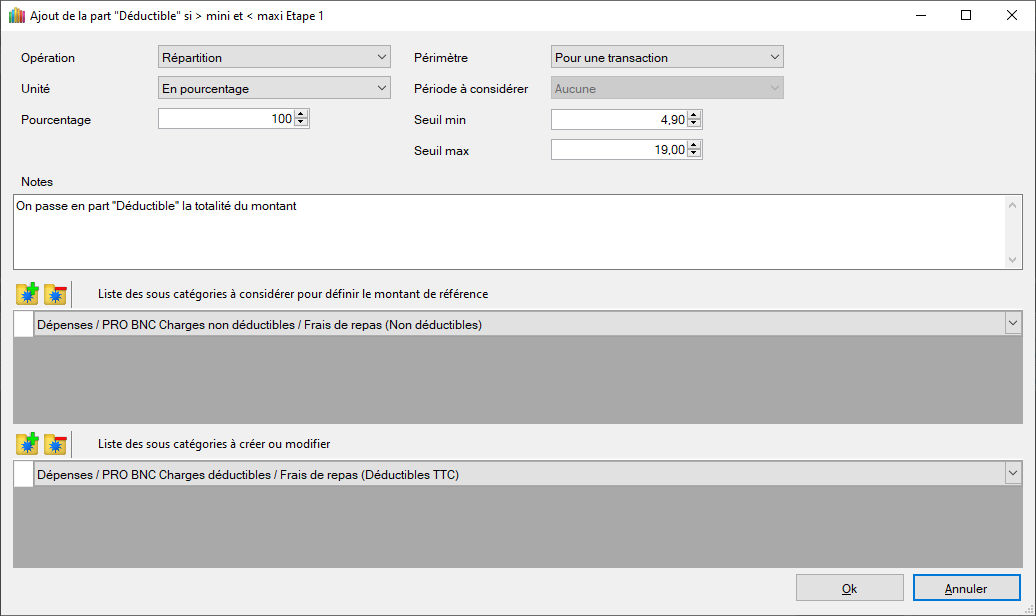1036x616 pixels.
Task: Select the row header of the Déductibles TTC row
Action: (23, 474)
